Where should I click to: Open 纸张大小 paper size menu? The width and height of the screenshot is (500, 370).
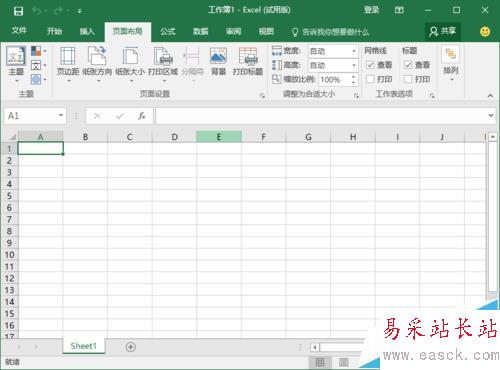[x=130, y=65]
